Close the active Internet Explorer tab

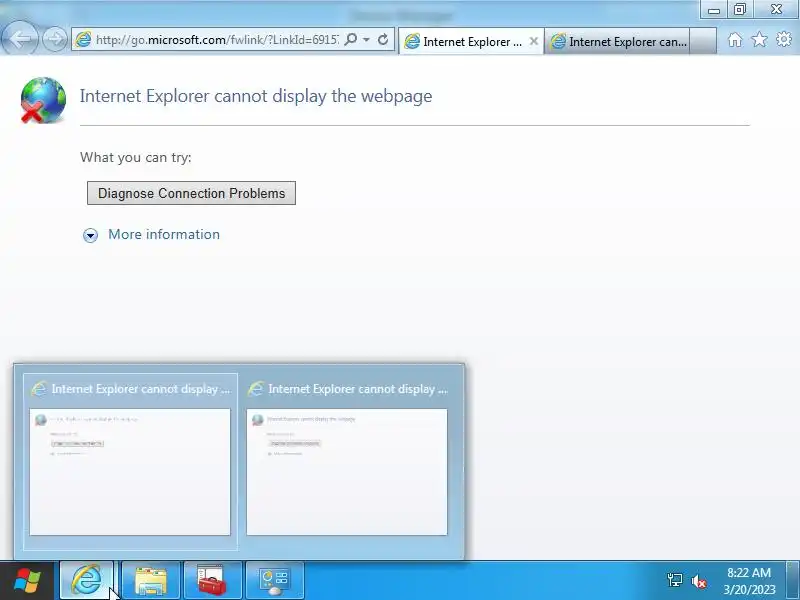[534, 41]
